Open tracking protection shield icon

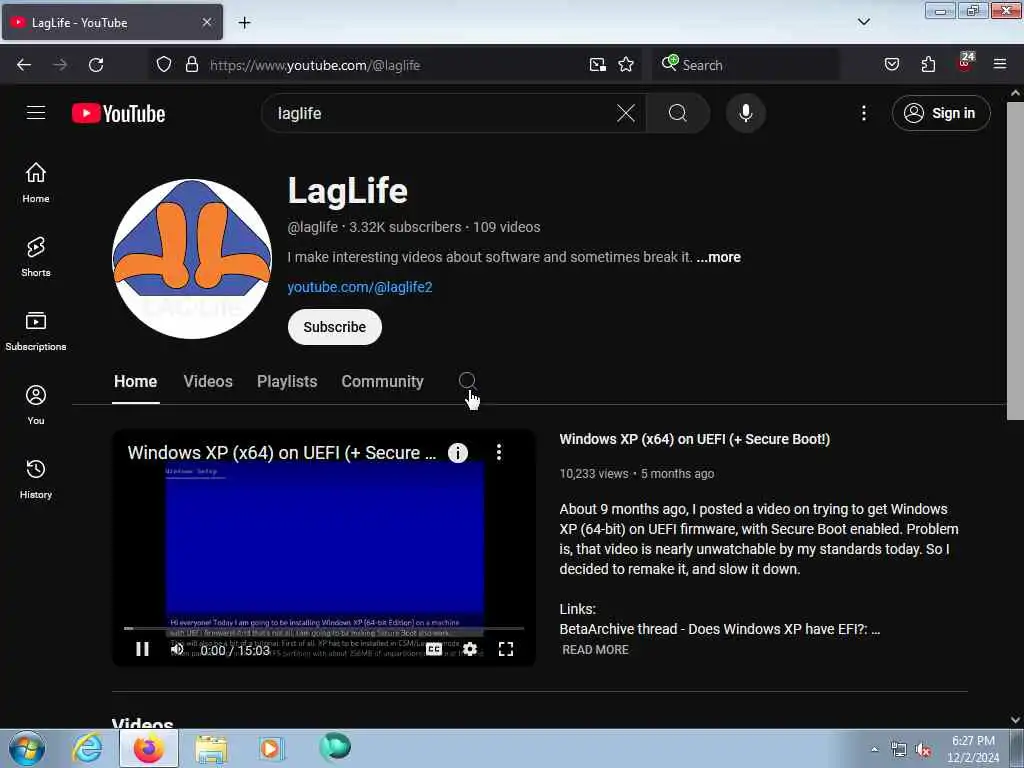point(164,65)
